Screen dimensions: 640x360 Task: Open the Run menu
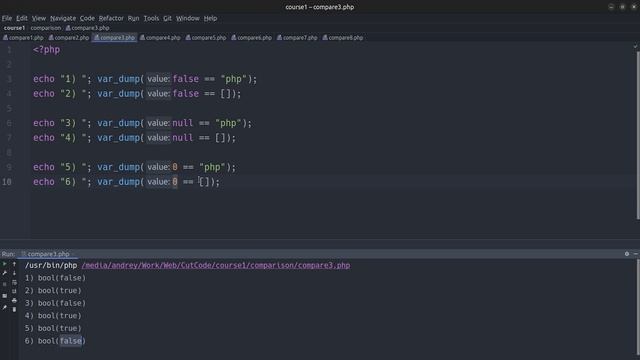pyautogui.click(x=133, y=18)
